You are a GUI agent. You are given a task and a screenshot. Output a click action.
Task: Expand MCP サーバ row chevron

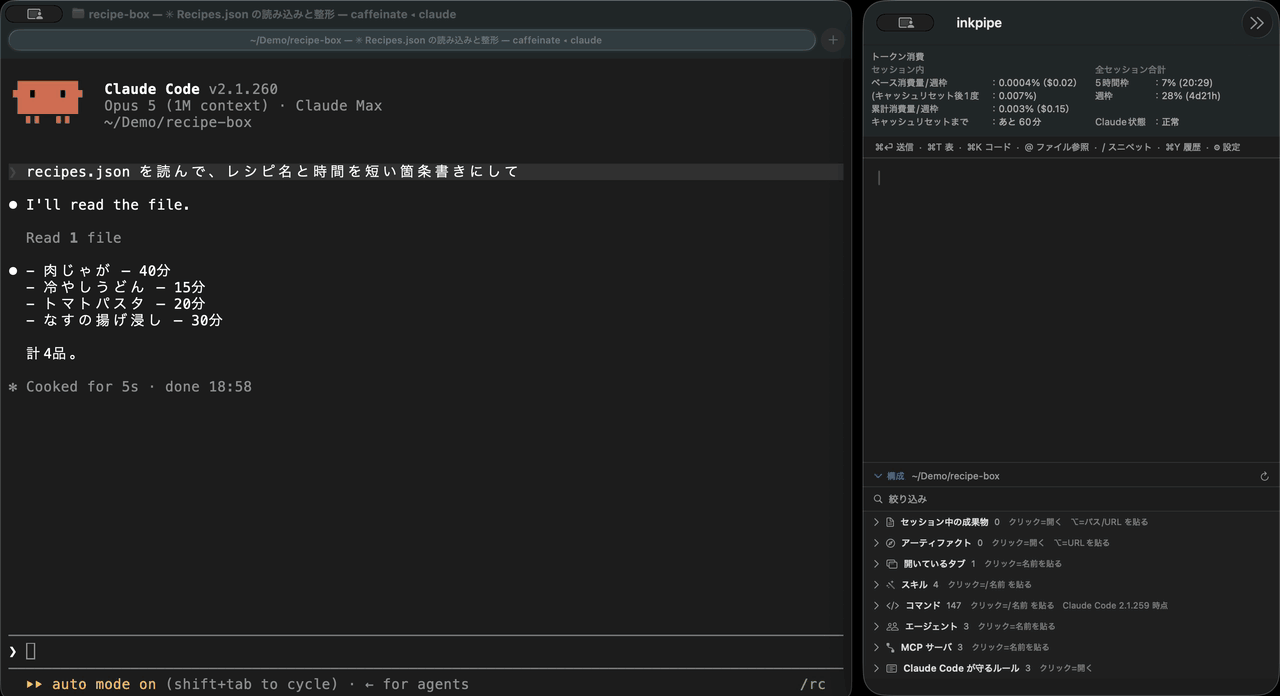point(877,648)
